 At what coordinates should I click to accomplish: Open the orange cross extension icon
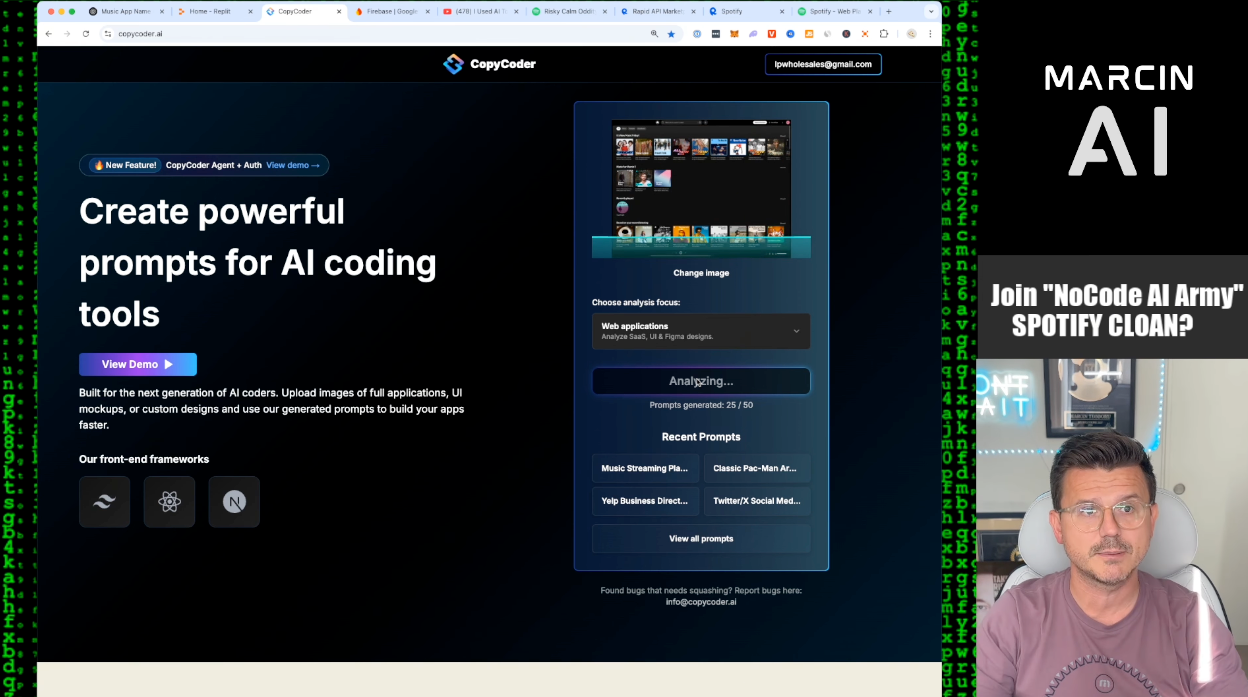pyautogui.click(x=865, y=33)
